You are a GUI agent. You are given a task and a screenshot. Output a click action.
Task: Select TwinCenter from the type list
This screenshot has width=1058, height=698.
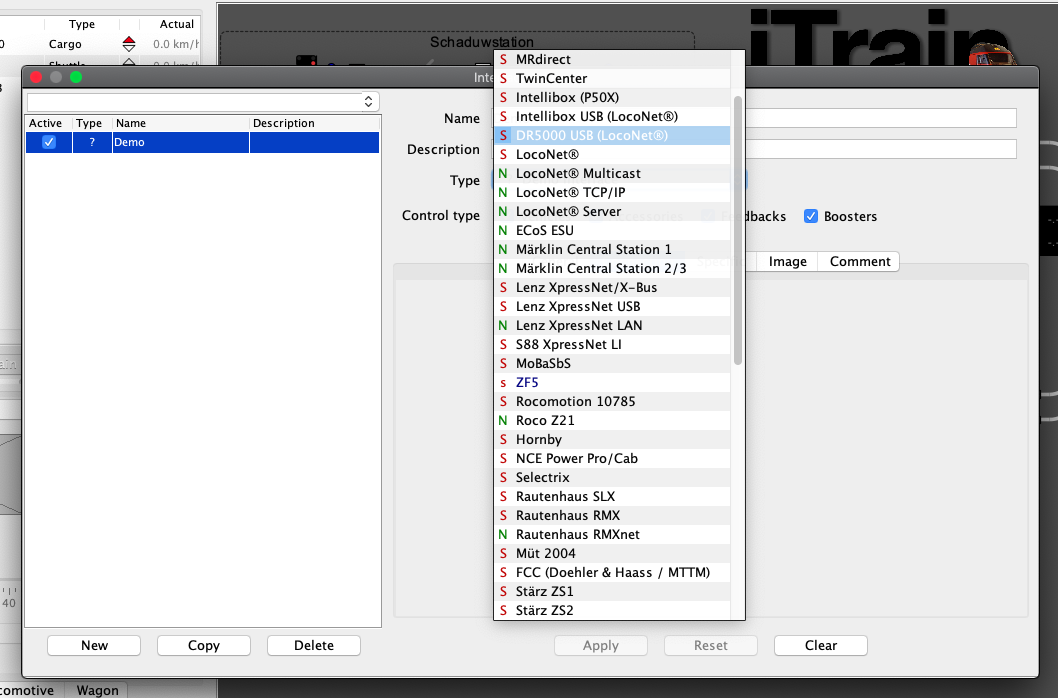tap(612, 78)
